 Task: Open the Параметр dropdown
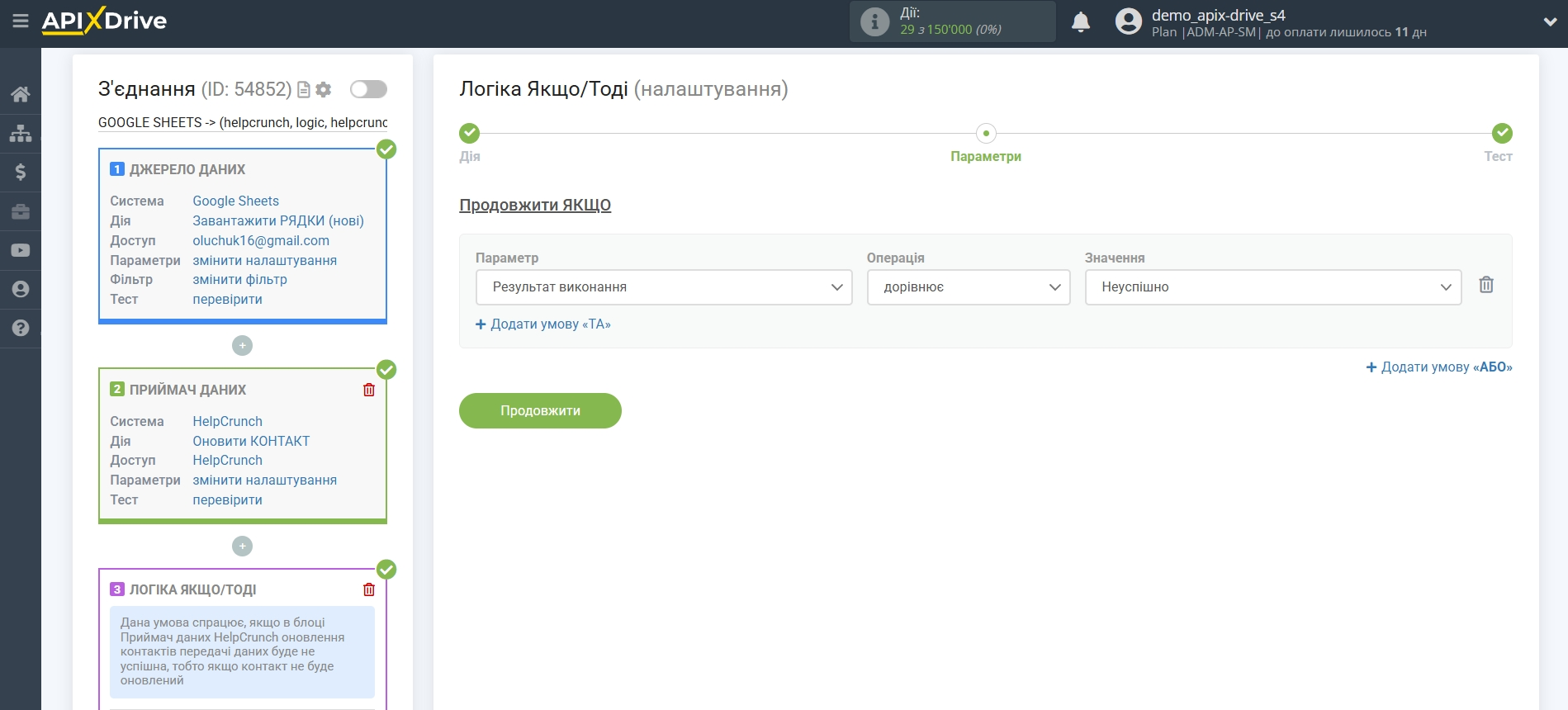click(664, 287)
